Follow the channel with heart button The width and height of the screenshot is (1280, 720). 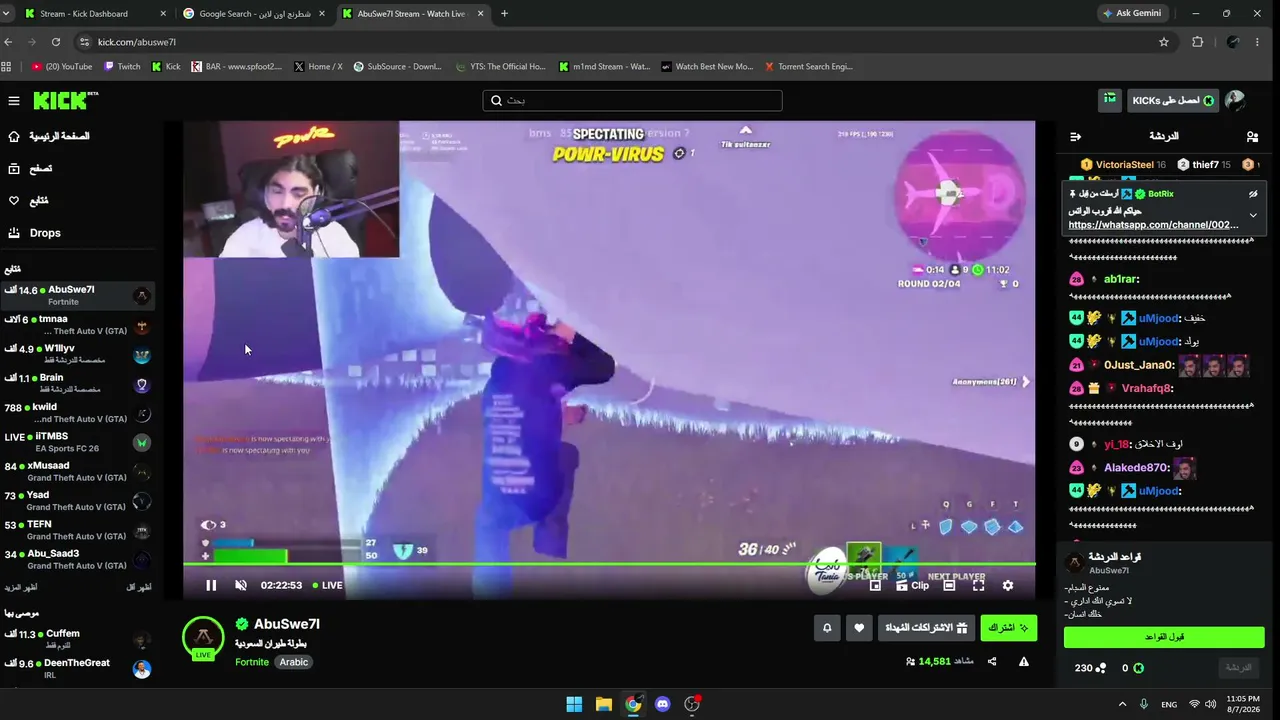click(859, 628)
